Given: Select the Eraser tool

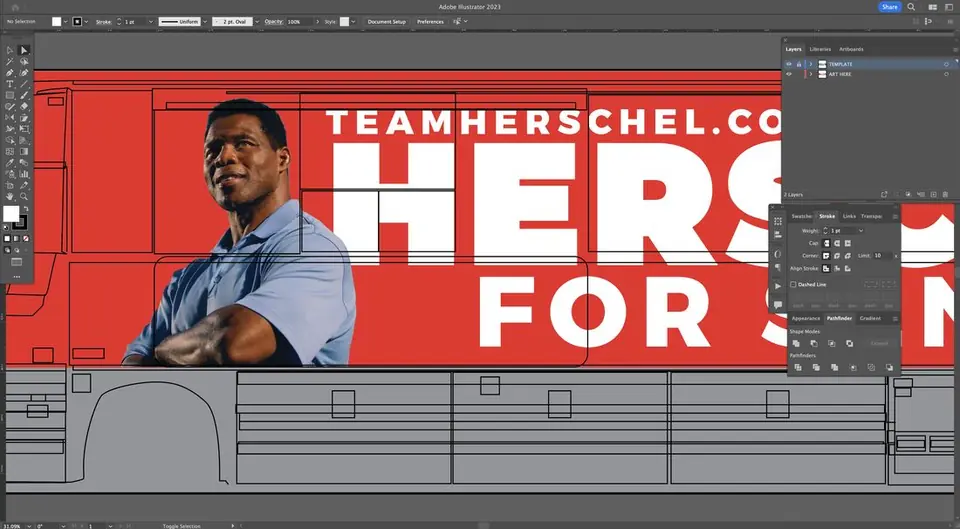Looking at the screenshot, I should [x=24, y=107].
